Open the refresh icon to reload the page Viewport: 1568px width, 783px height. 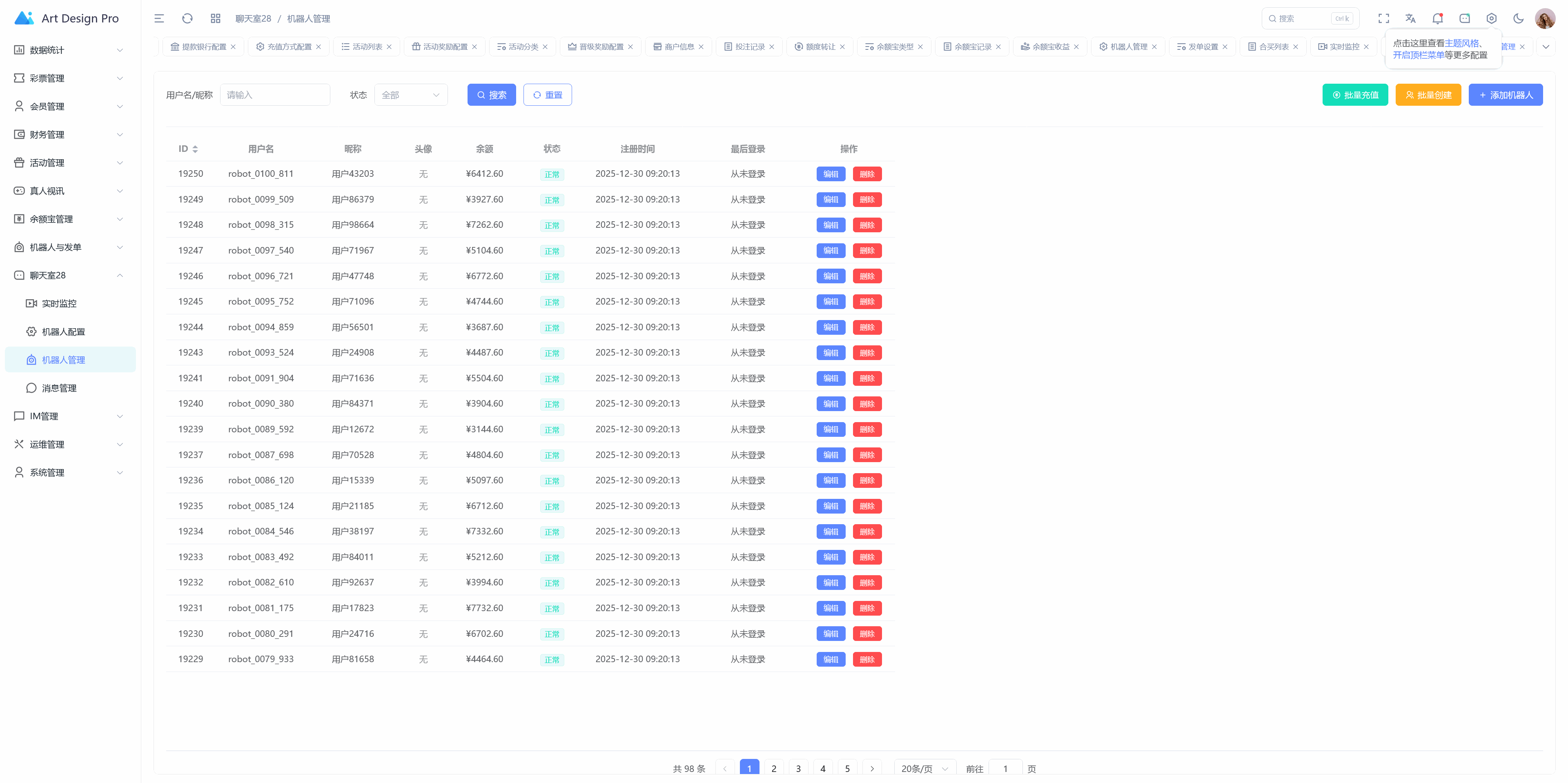coord(187,18)
